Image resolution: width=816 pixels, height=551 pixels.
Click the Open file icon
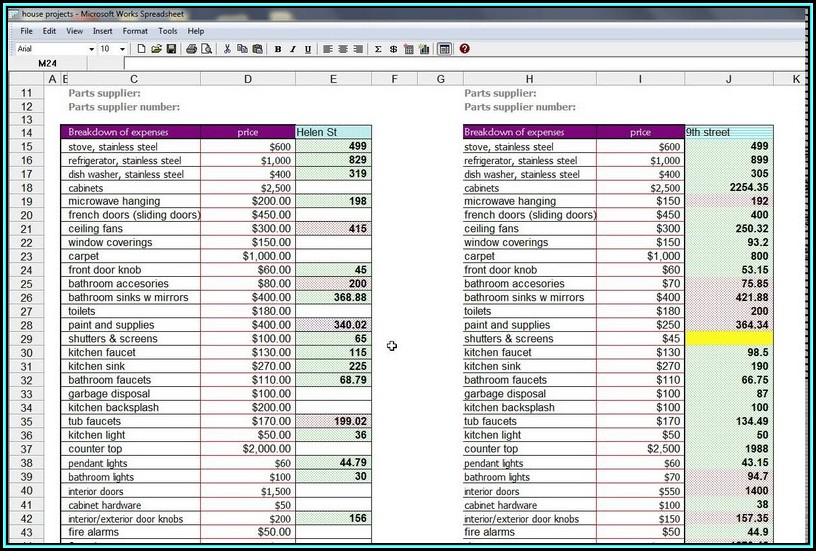click(x=156, y=49)
